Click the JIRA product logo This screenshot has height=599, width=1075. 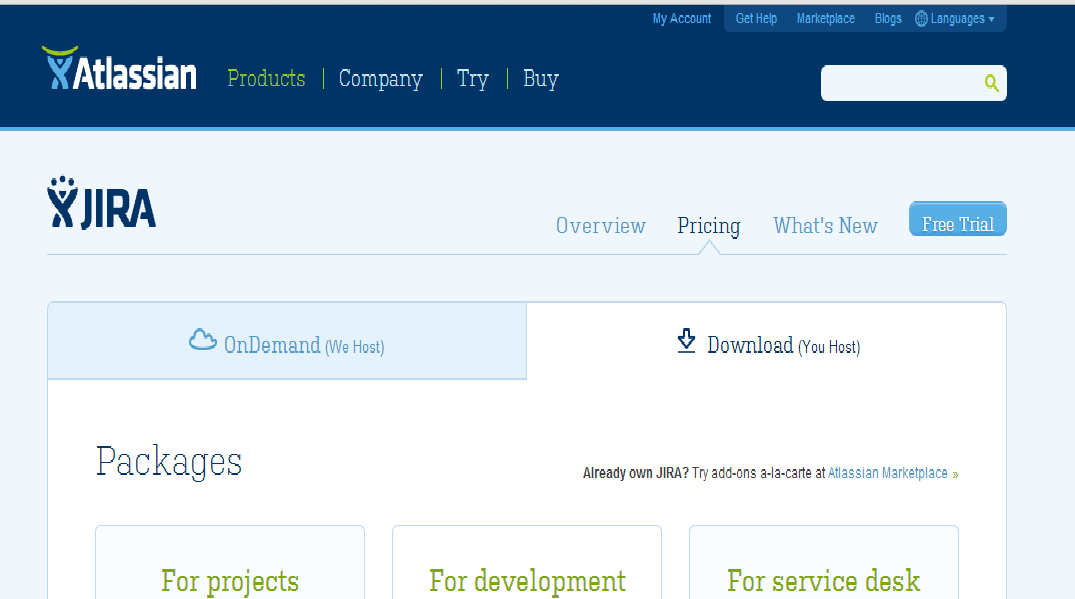[101, 202]
